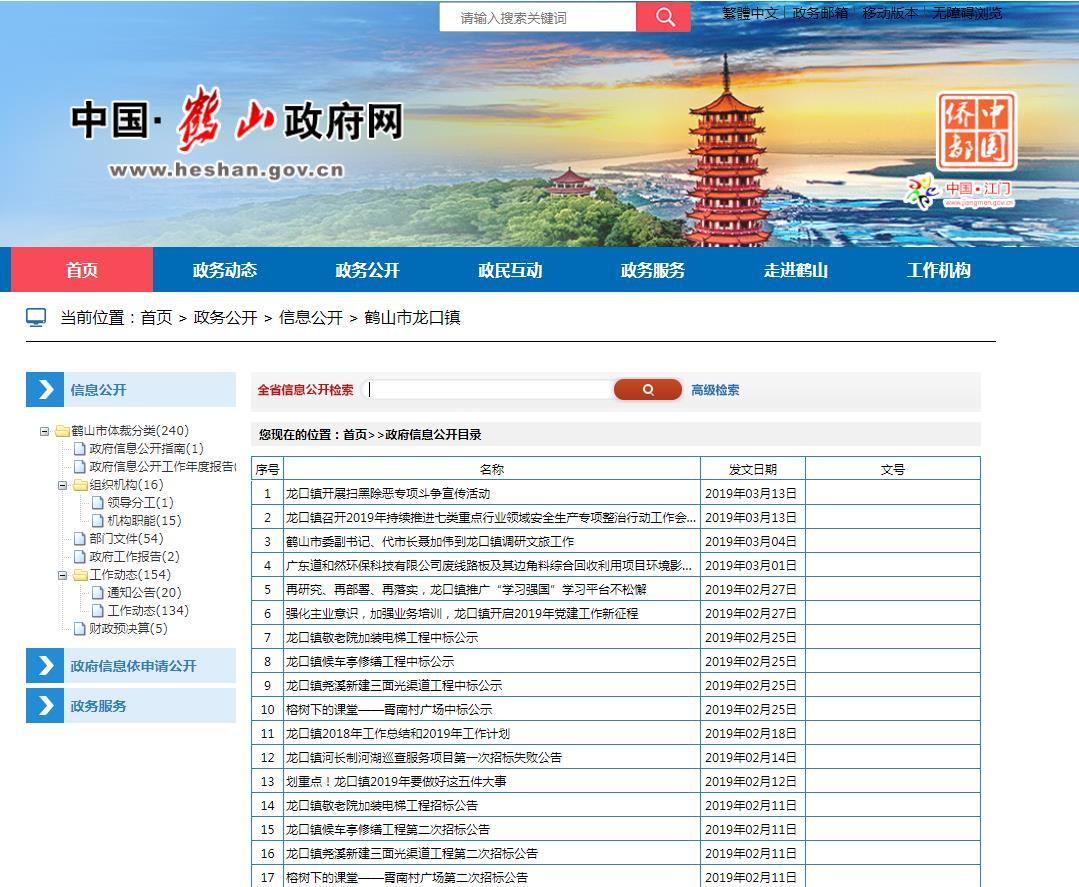Switch to 繁體中文 version

749,14
